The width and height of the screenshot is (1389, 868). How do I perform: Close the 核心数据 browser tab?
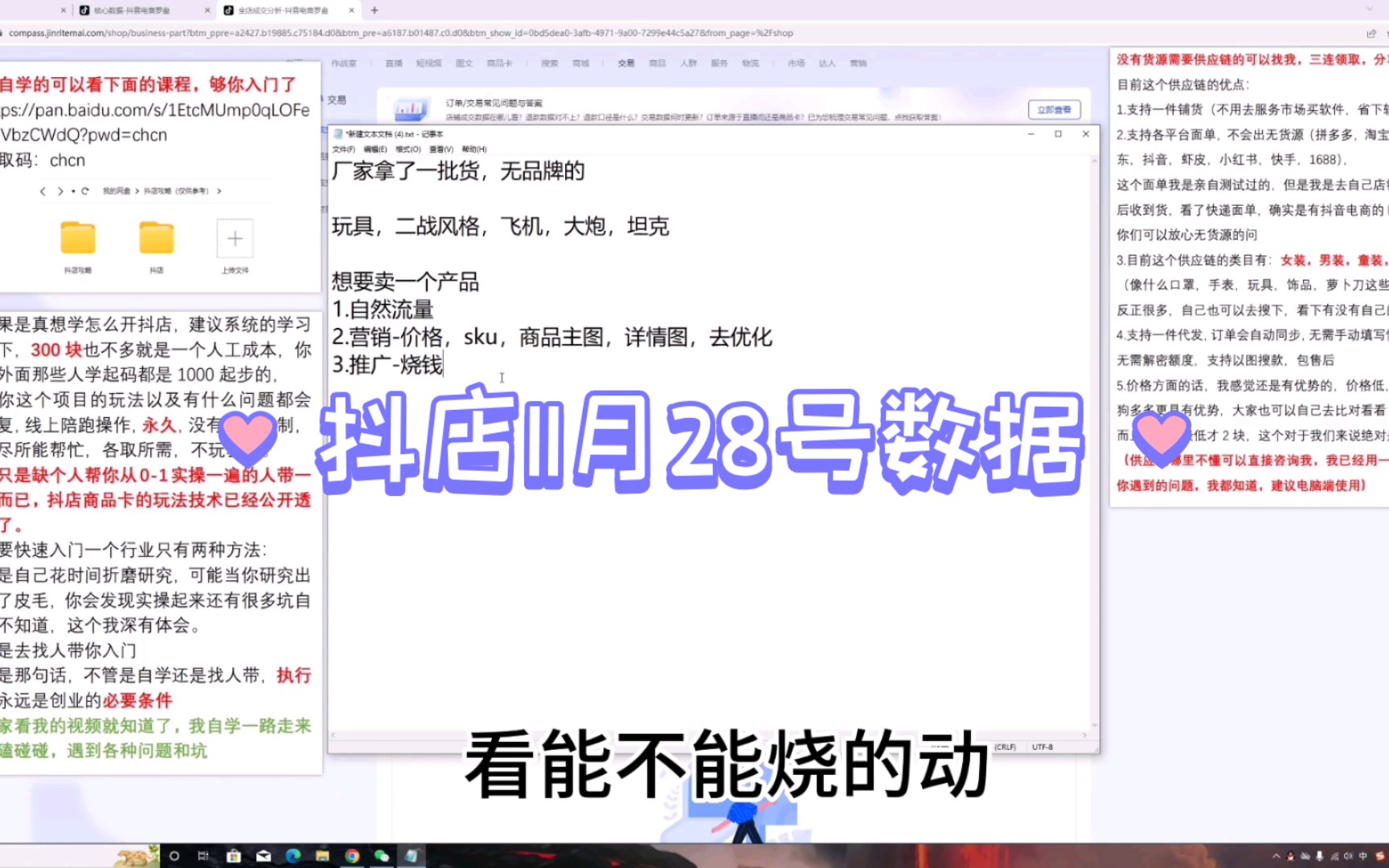click(x=207, y=10)
